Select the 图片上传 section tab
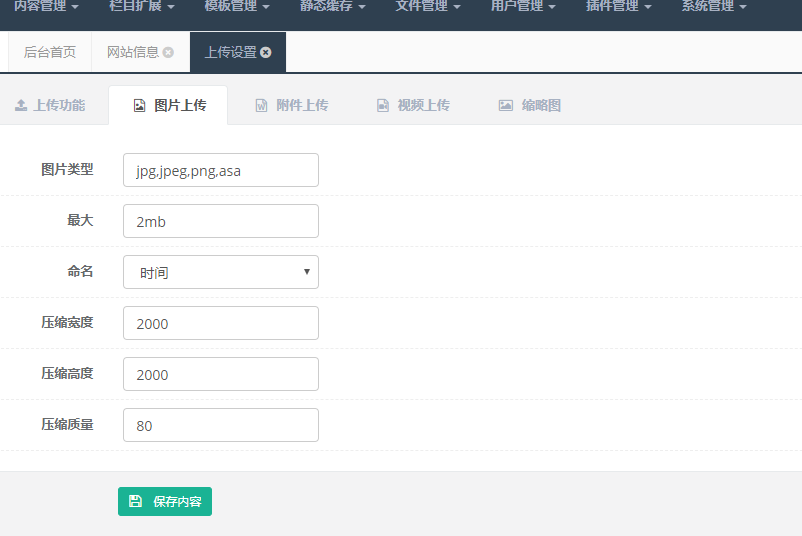Image resolution: width=802 pixels, height=536 pixels. (x=168, y=105)
